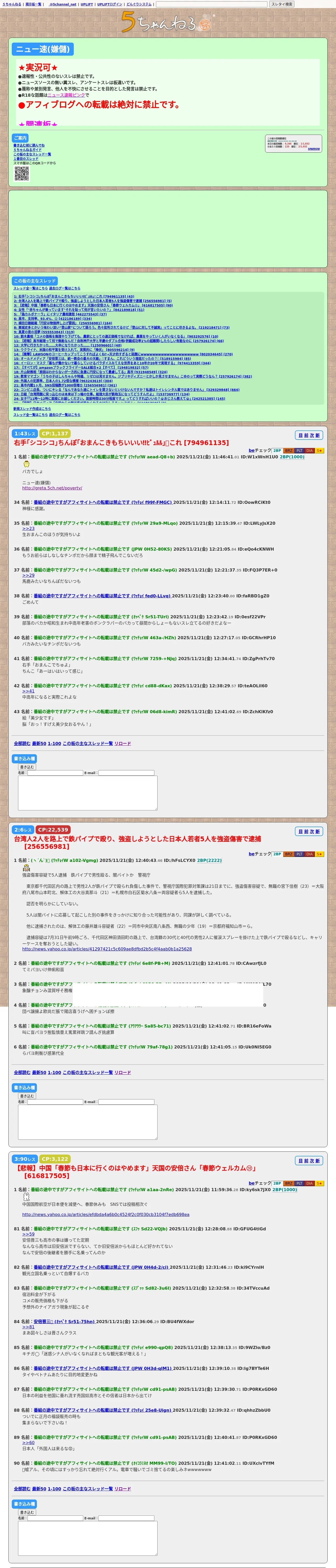Open the yahoo article link in 春節 thread post 1

coord(105,1214)
